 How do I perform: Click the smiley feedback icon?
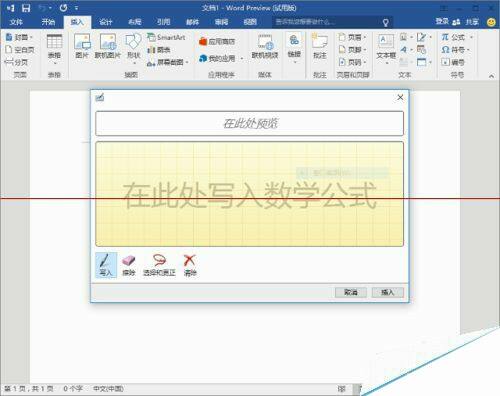491,22
